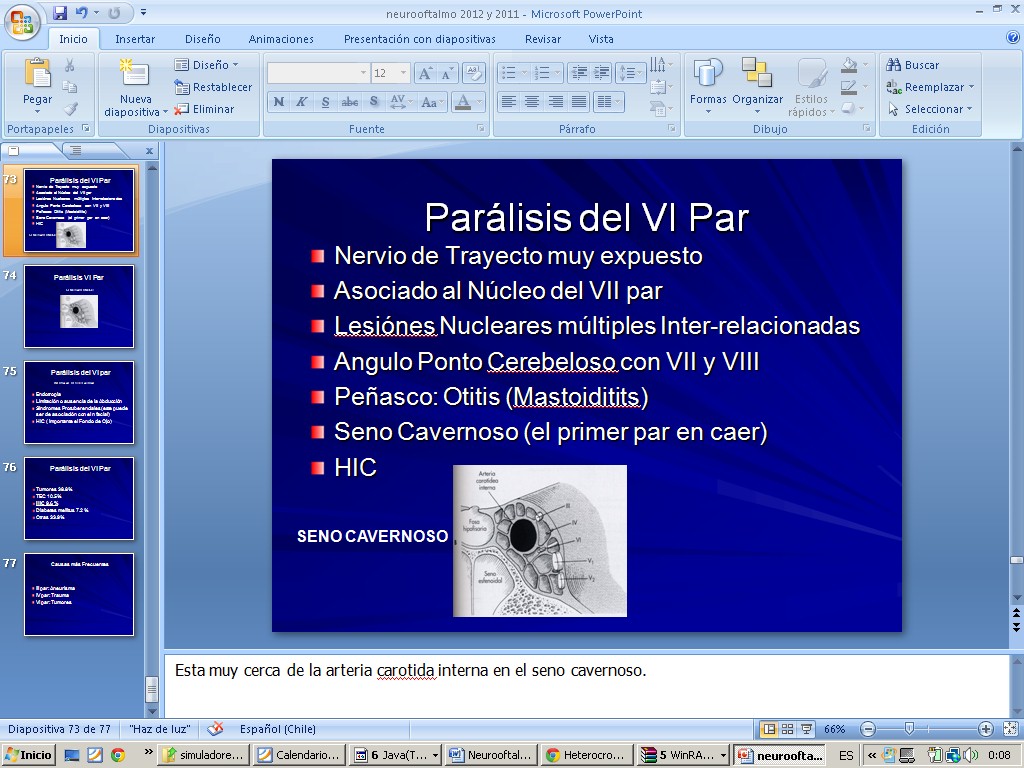Open the Animaciones ribbon tab
Image resolution: width=1024 pixels, height=768 pixels.
coord(281,39)
